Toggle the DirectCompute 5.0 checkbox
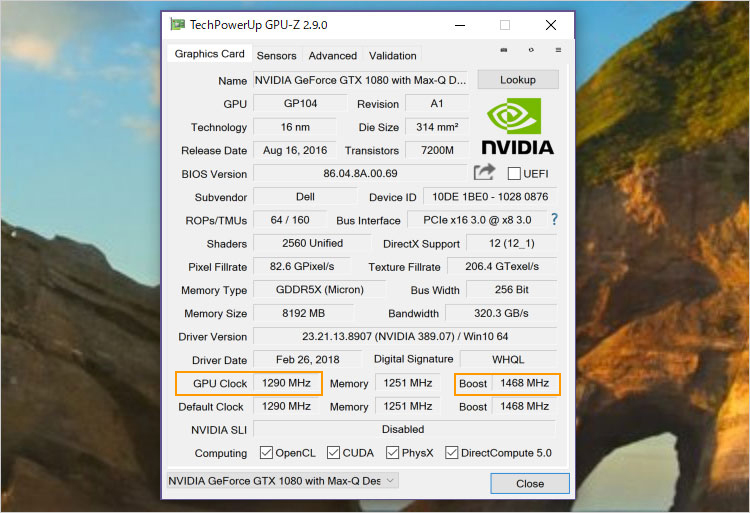This screenshot has height=513, width=750. click(x=451, y=452)
